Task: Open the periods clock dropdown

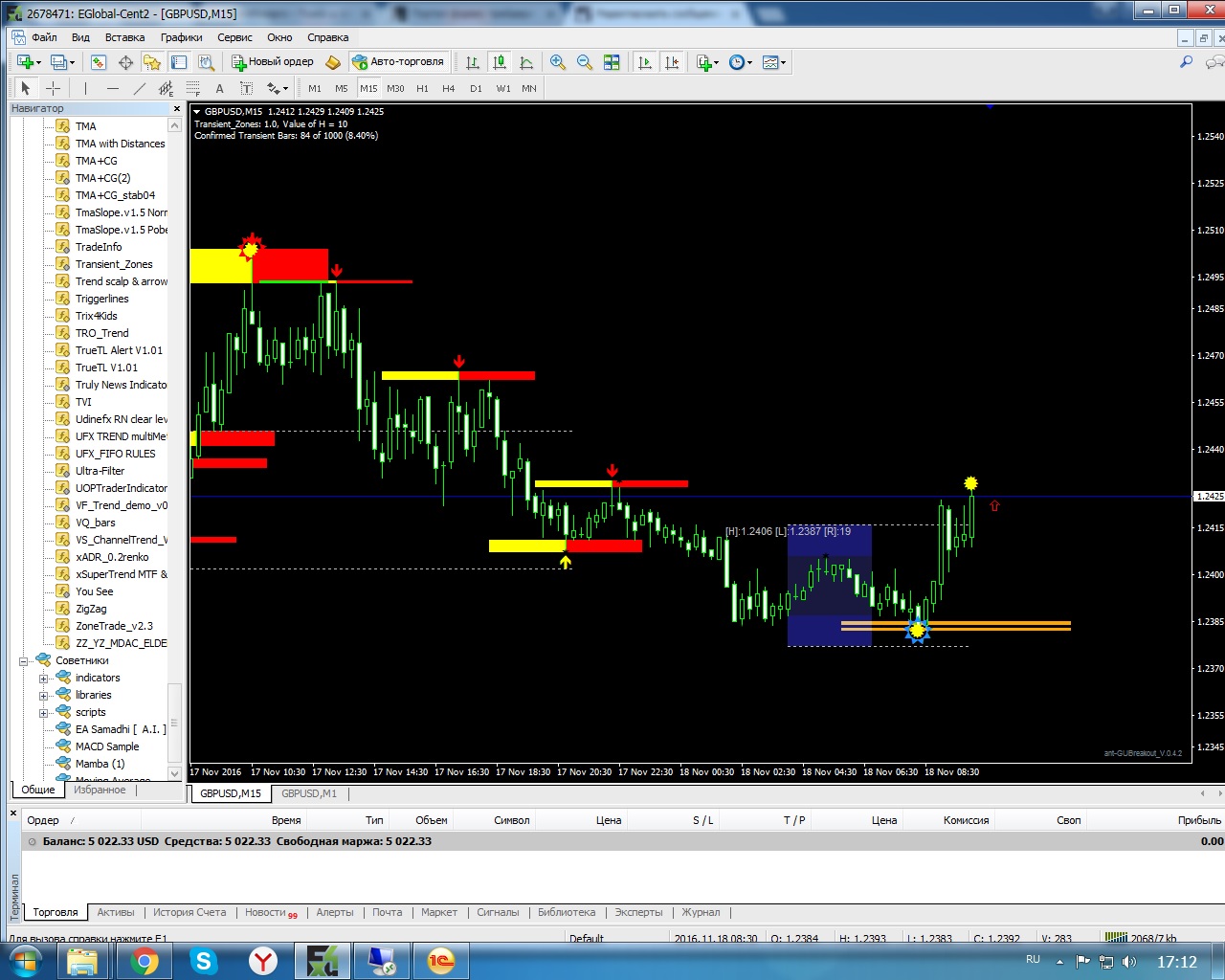Action: (740, 62)
